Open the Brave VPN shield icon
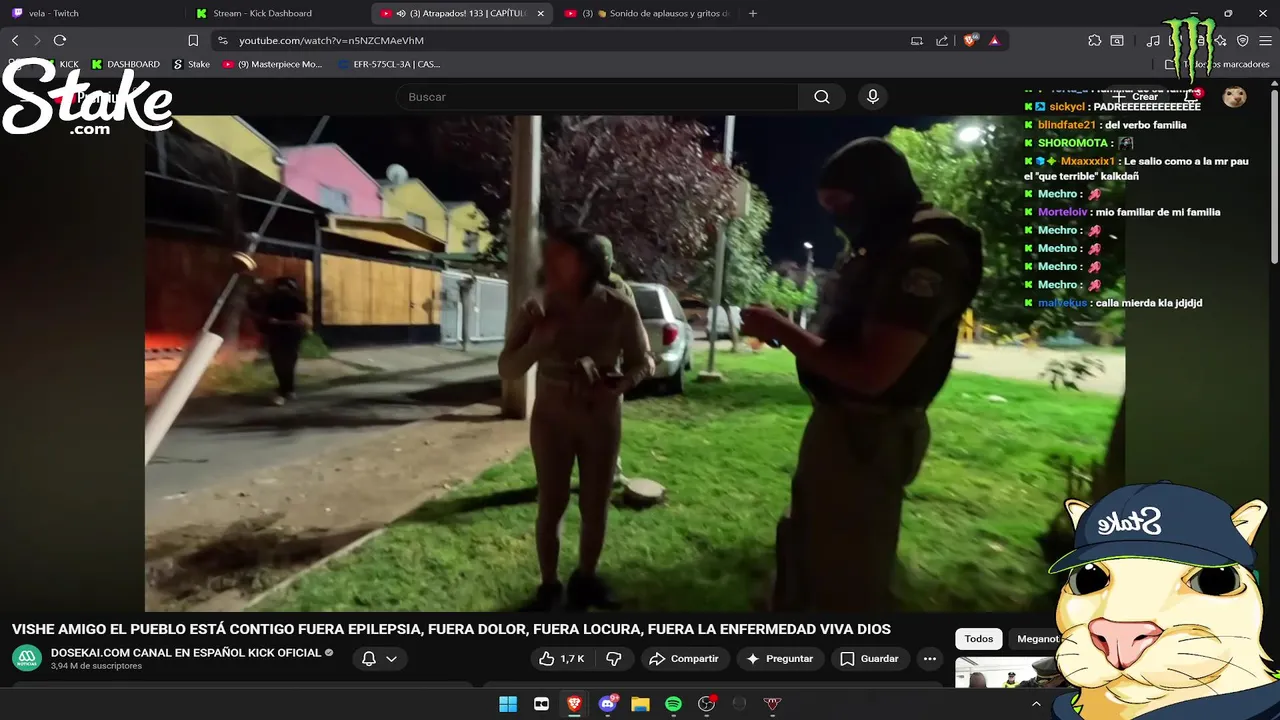This screenshot has height=720, width=1280. pyautogui.click(x=1243, y=41)
